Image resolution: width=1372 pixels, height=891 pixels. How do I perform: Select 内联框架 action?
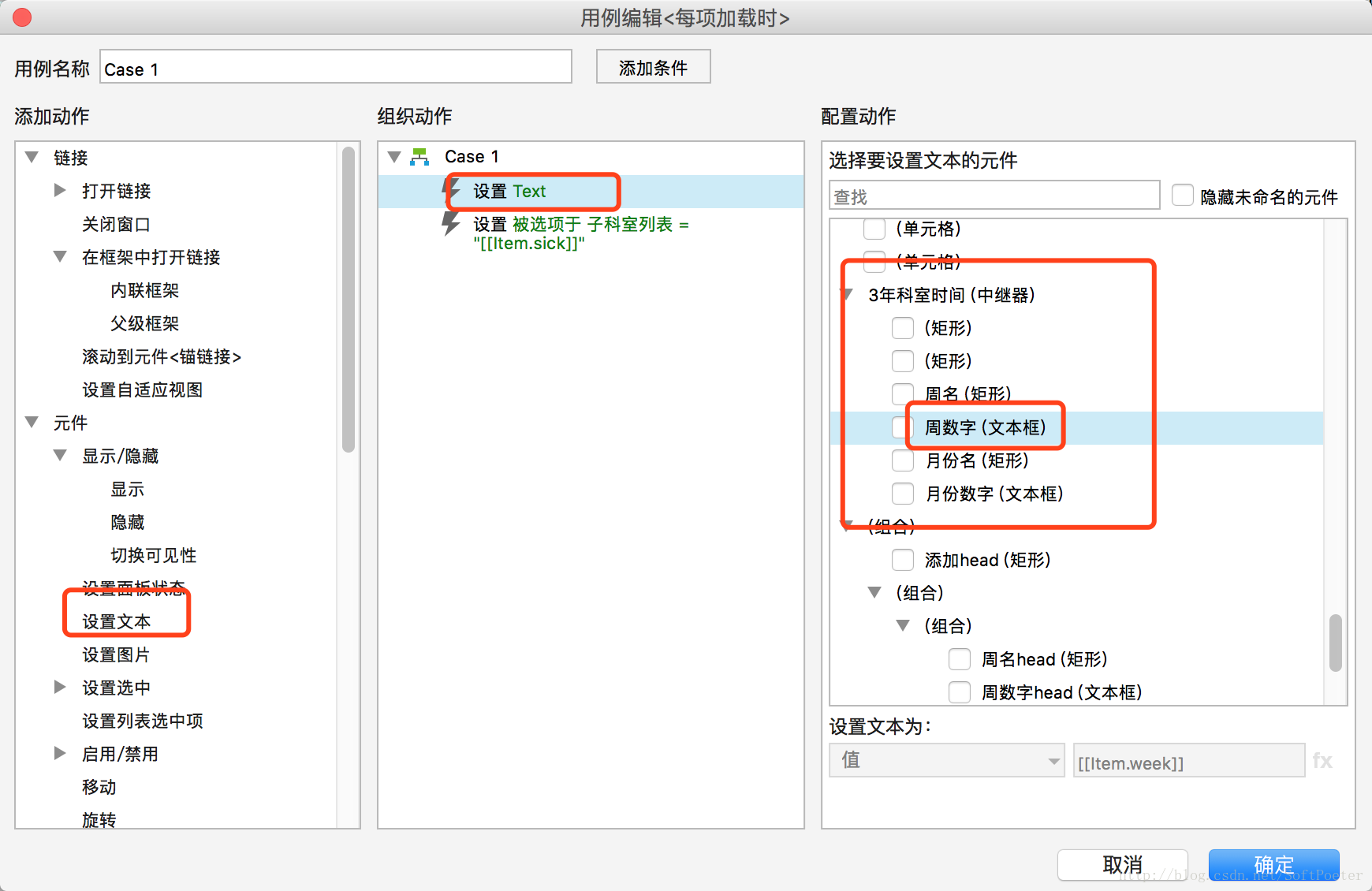coord(145,290)
